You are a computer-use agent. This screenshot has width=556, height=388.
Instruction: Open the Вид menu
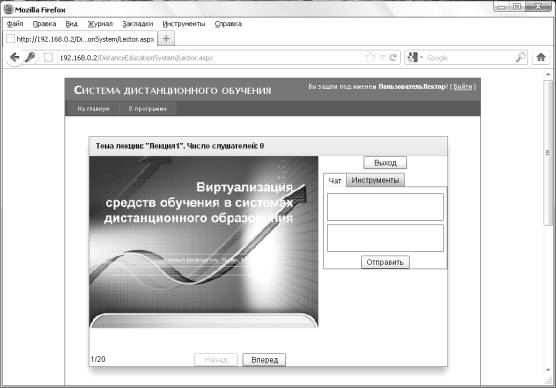(72, 24)
